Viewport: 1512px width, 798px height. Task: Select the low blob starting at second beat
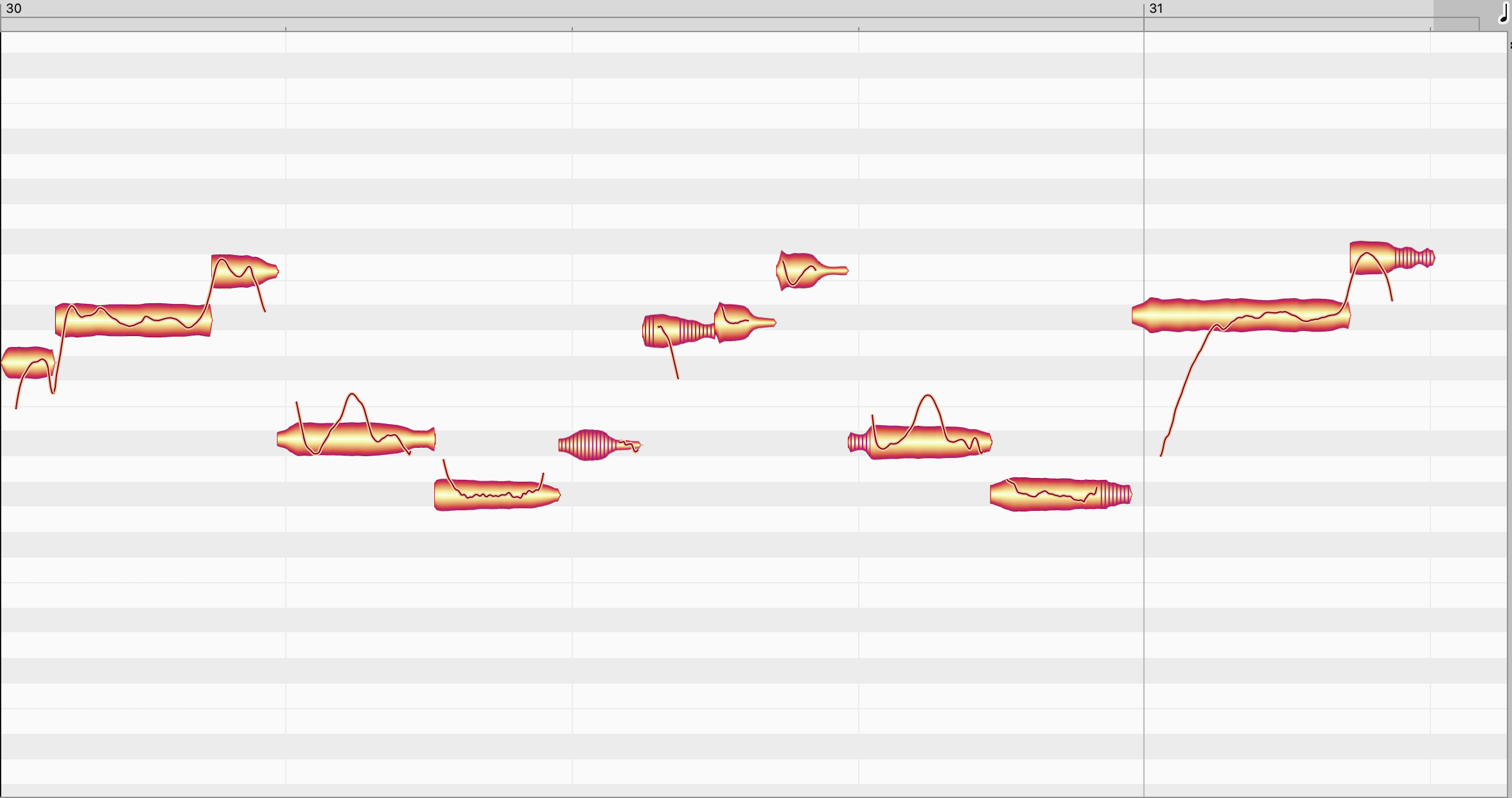tap(356, 439)
